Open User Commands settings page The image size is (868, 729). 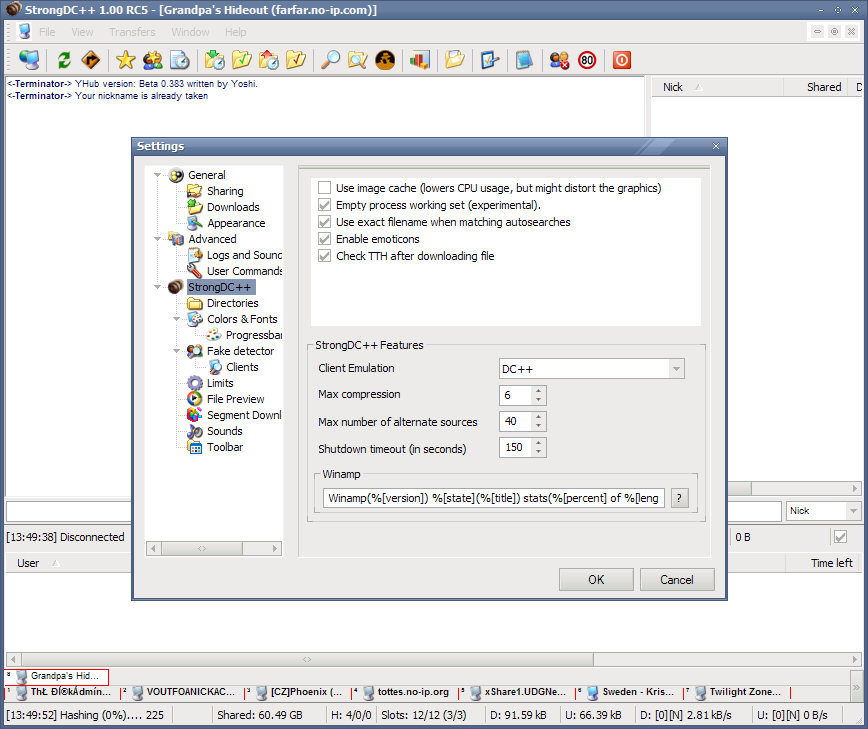pyautogui.click(x=244, y=271)
